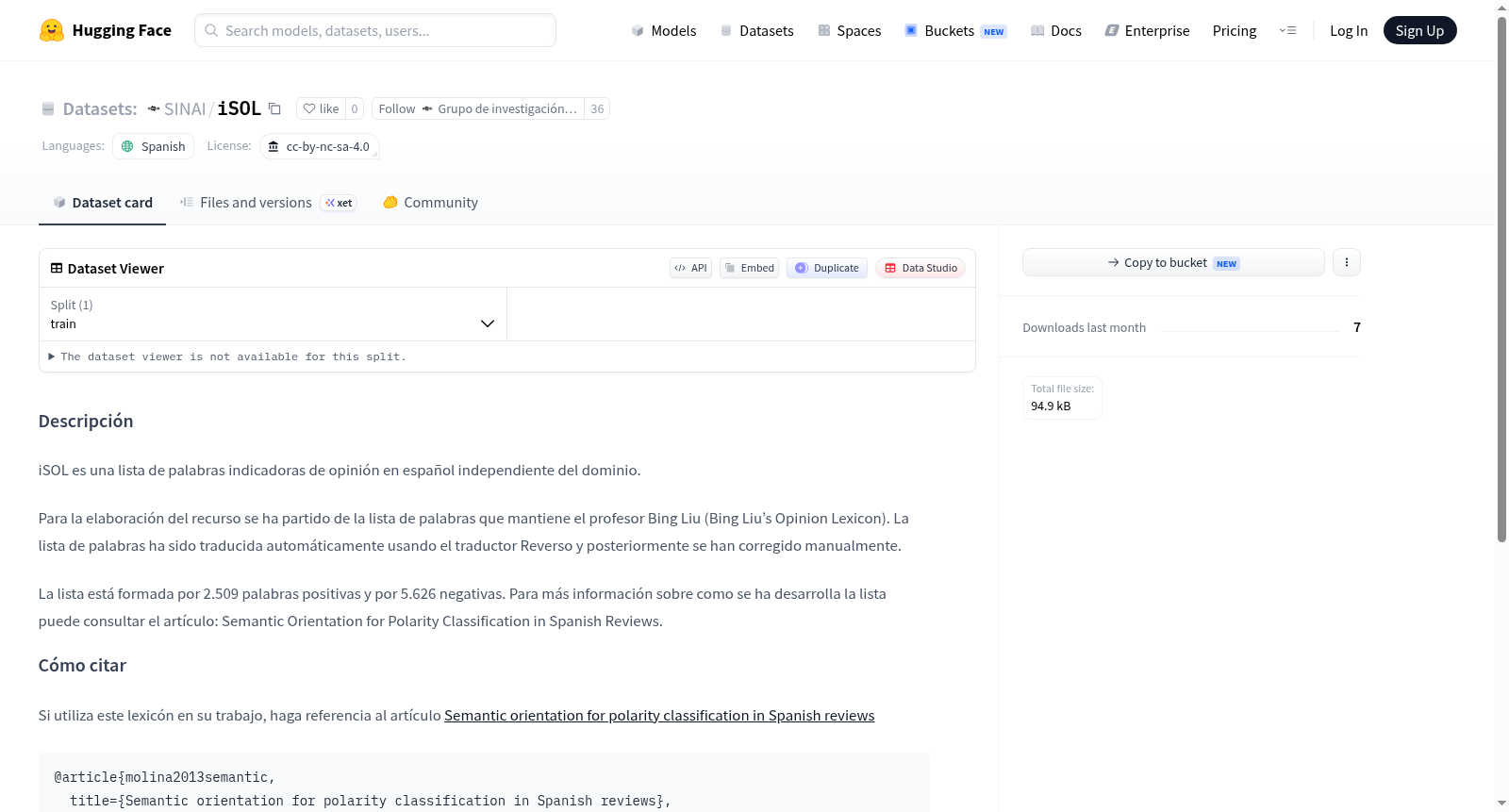Go to Spaces in top navigation
The width and height of the screenshot is (1509, 812).
[849, 31]
